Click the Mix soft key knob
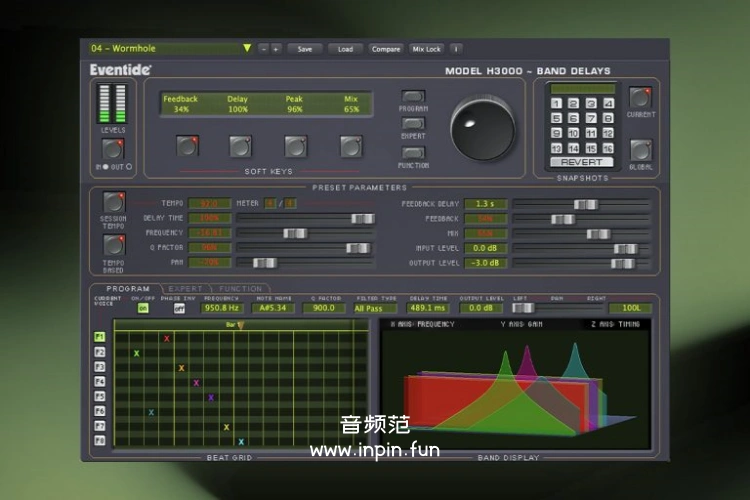The height and width of the screenshot is (500, 750). pos(351,146)
